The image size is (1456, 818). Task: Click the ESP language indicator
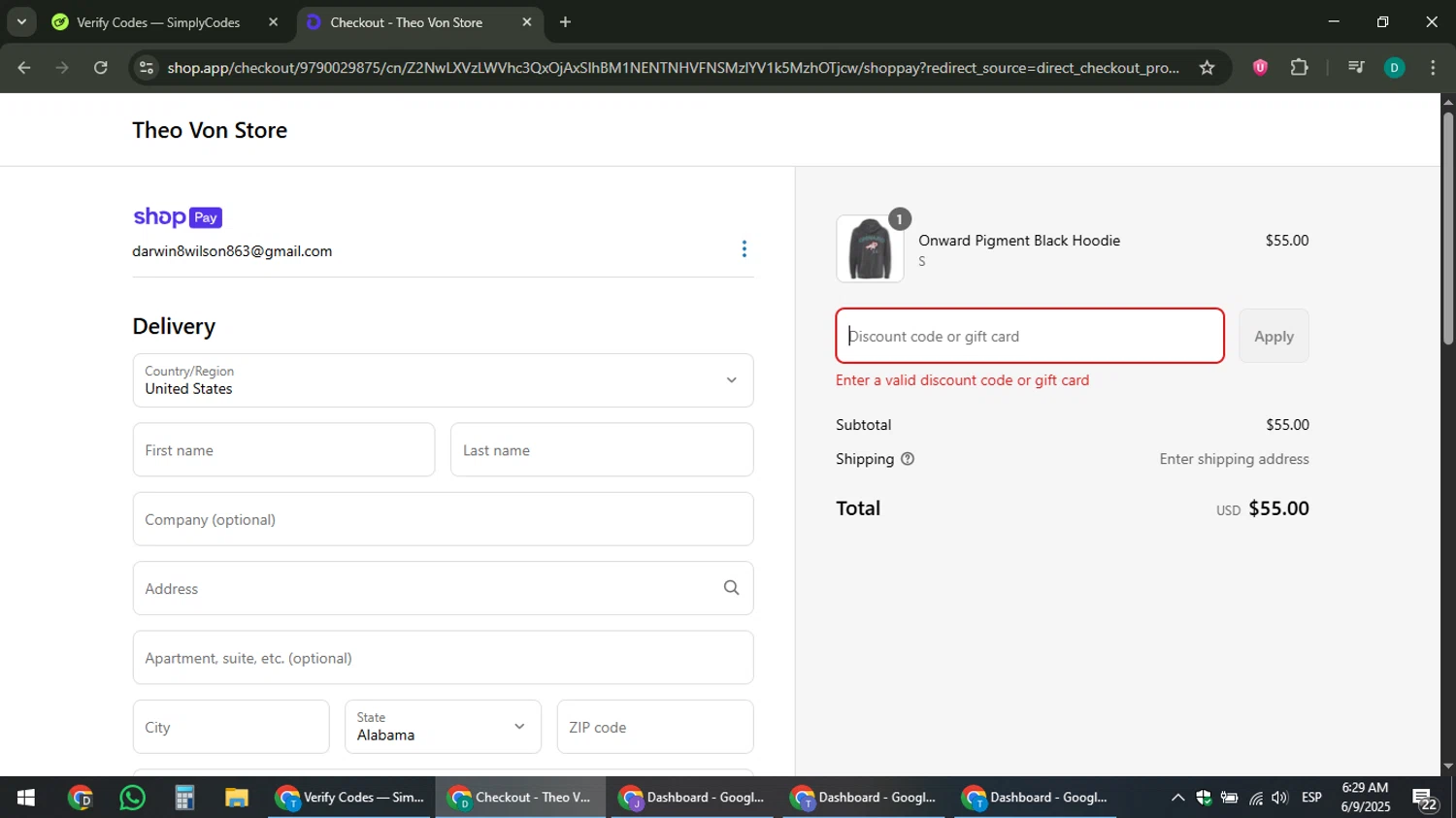pos(1311,798)
